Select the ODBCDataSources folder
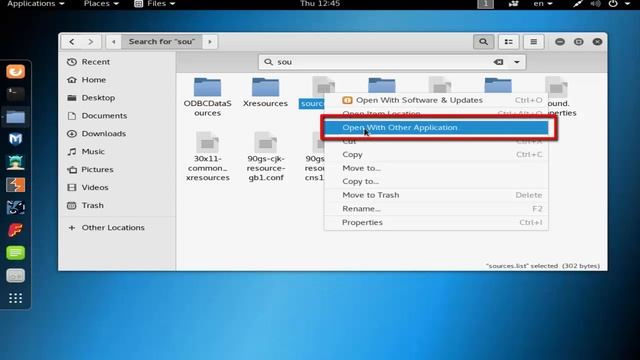 coord(207,97)
